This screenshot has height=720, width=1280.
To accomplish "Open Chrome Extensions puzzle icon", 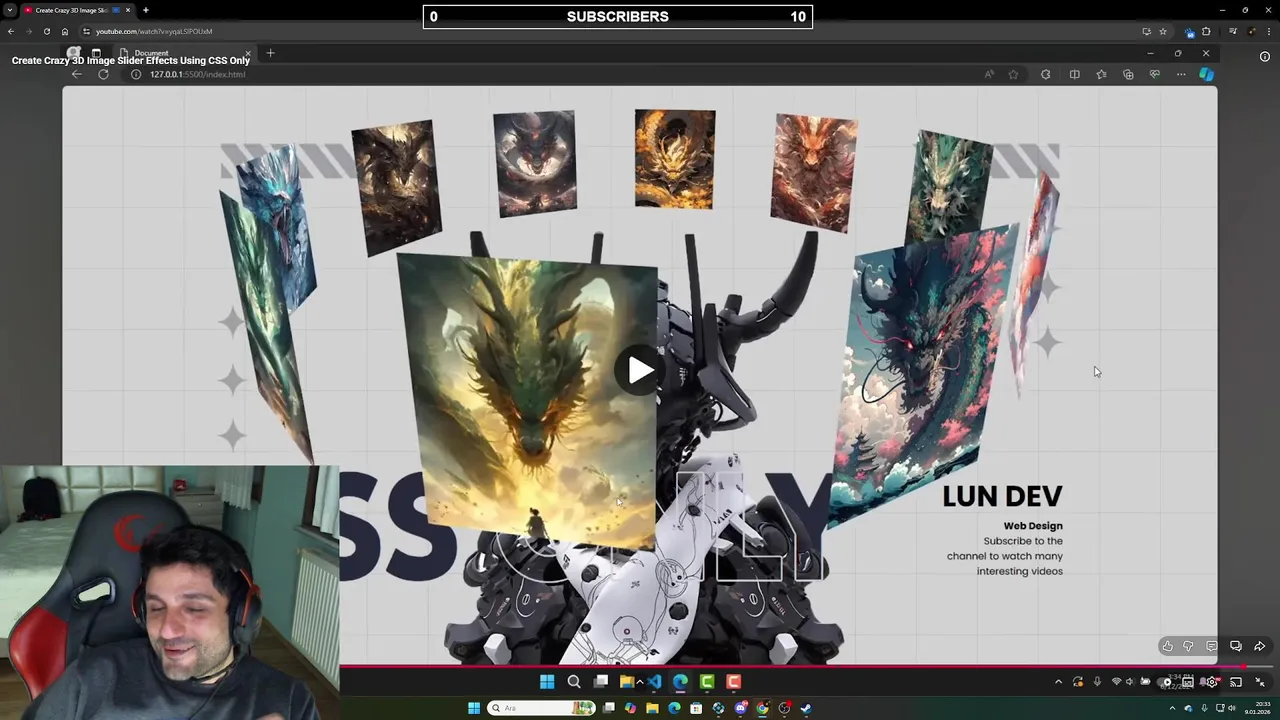I will (1206, 31).
